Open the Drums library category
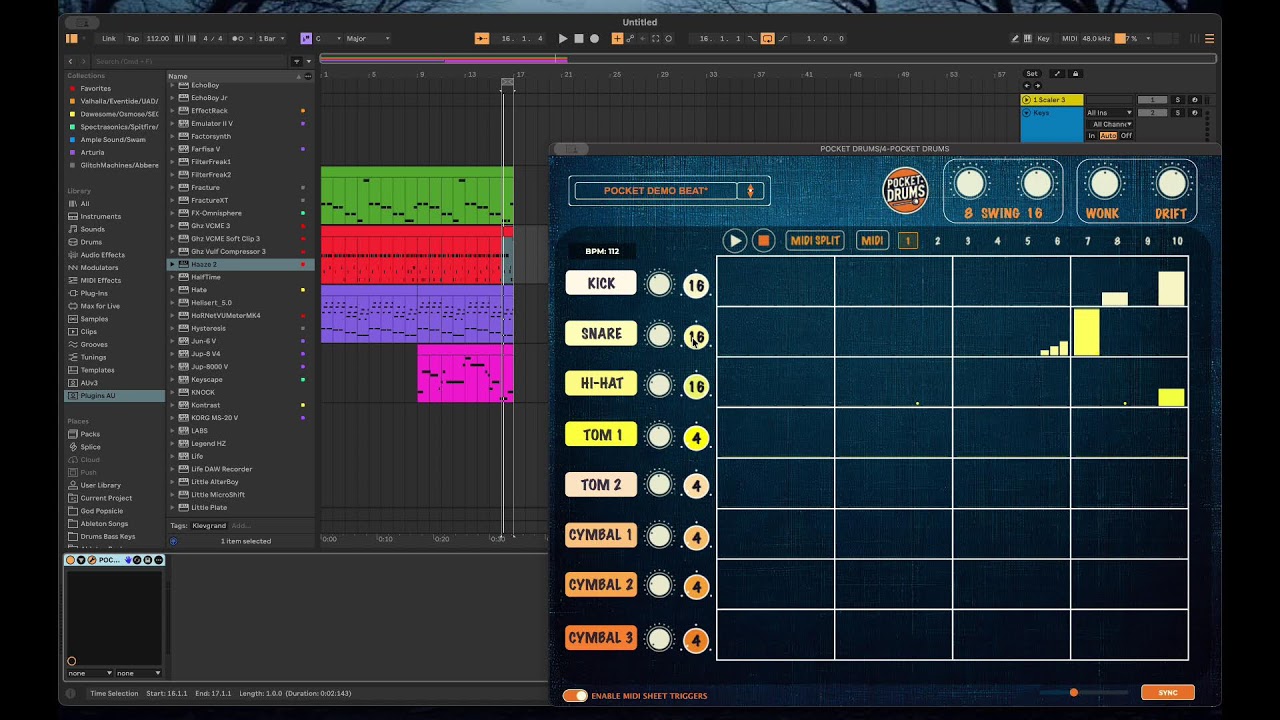Image resolution: width=1280 pixels, height=720 pixels. tap(91, 242)
